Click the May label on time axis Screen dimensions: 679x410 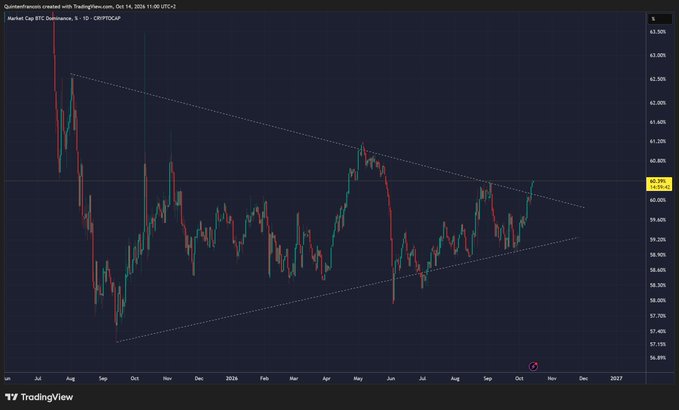[x=358, y=378]
